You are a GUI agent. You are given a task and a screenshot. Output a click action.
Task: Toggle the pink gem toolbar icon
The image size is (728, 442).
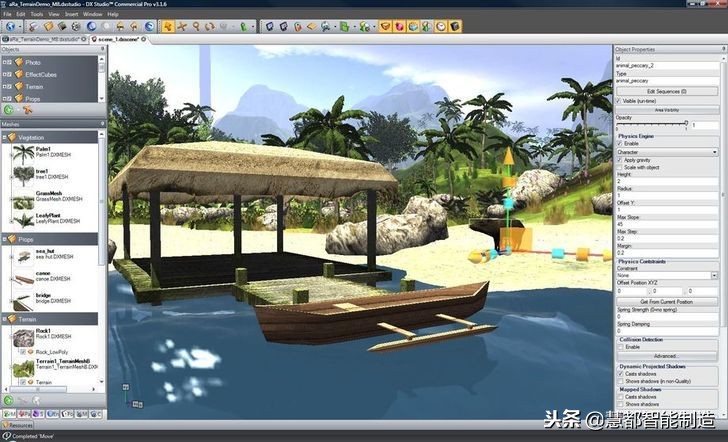(x=399, y=26)
